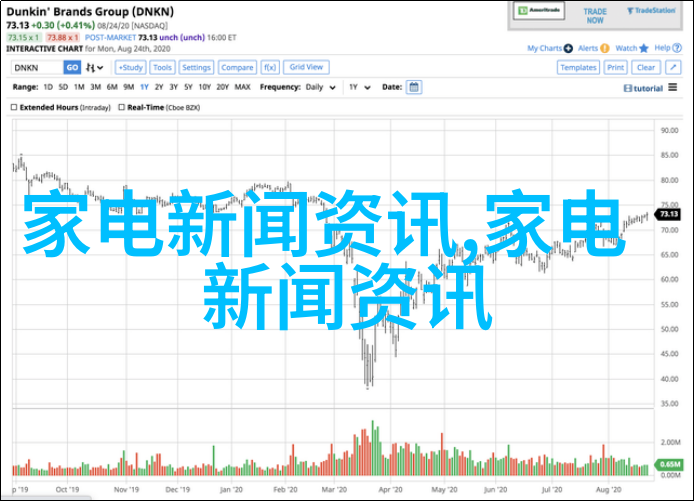Click the Apr '20 axis label
Image resolution: width=695 pixels, height=502 pixels.
390,490
